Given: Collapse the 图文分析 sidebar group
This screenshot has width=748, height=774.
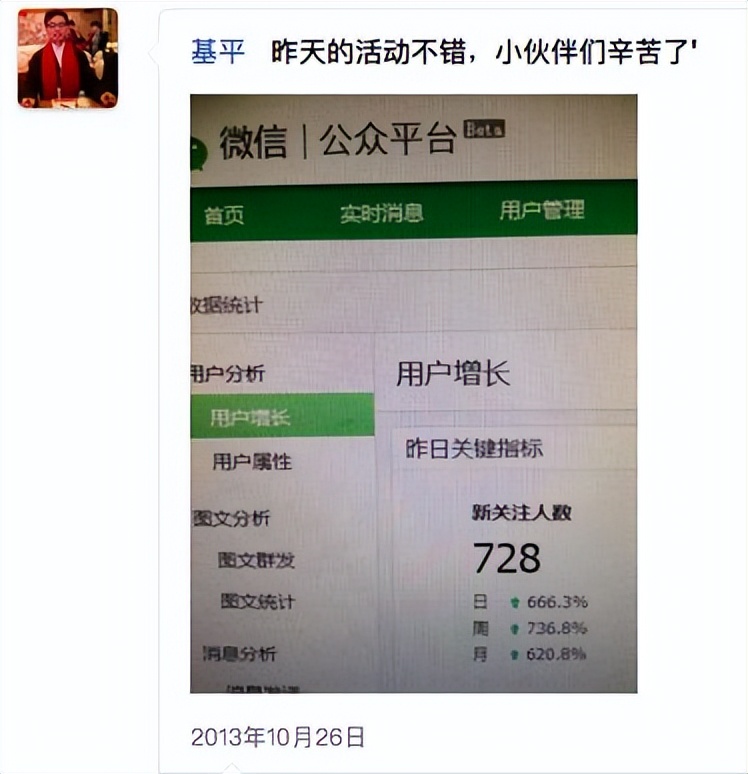Looking at the screenshot, I should (231, 518).
